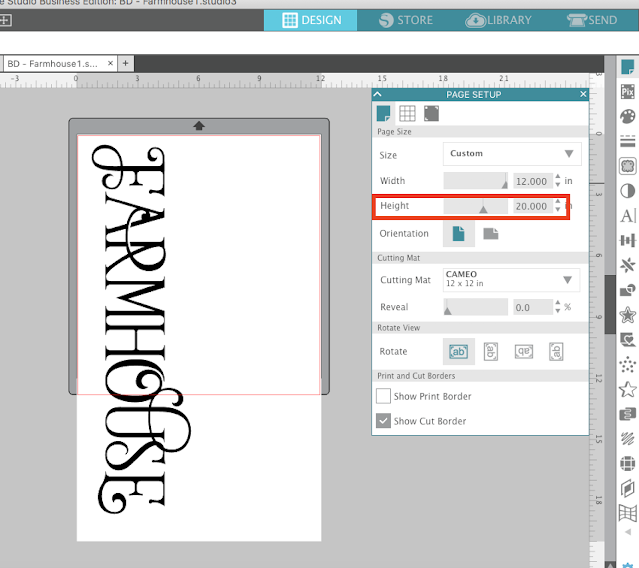Collapse the Page Setup panel chevron
Image resolution: width=639 pixels, height=568 pixels.
(378, 95)
